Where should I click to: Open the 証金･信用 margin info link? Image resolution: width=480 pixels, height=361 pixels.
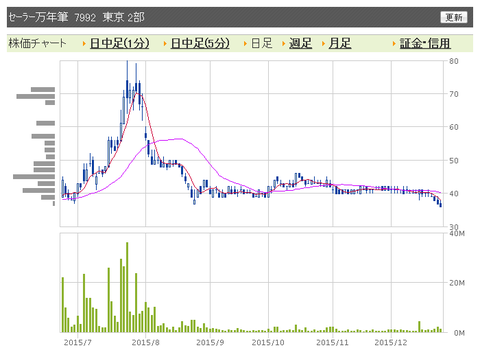[425, 43]
